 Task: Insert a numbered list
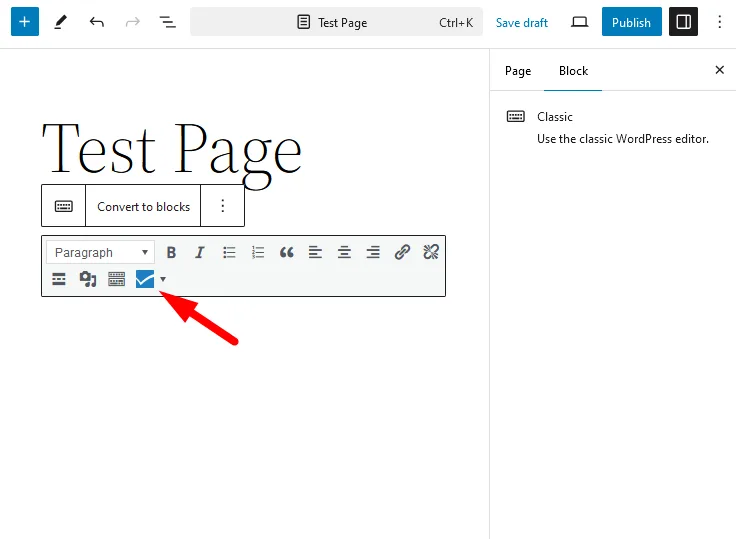click(258, 253)
